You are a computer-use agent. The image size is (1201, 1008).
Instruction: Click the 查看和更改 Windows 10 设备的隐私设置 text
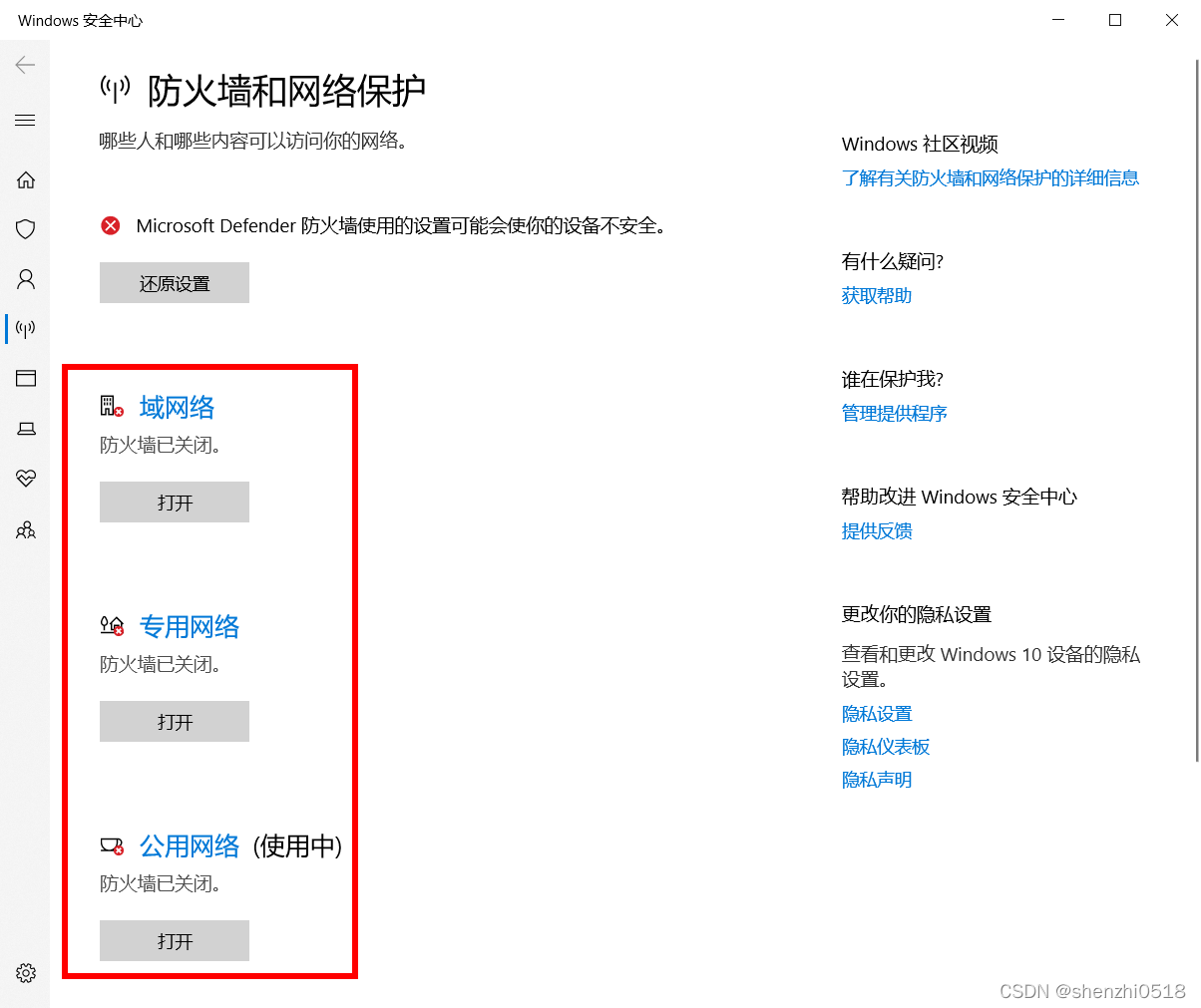pyautogui.click(x=991, y=667)
